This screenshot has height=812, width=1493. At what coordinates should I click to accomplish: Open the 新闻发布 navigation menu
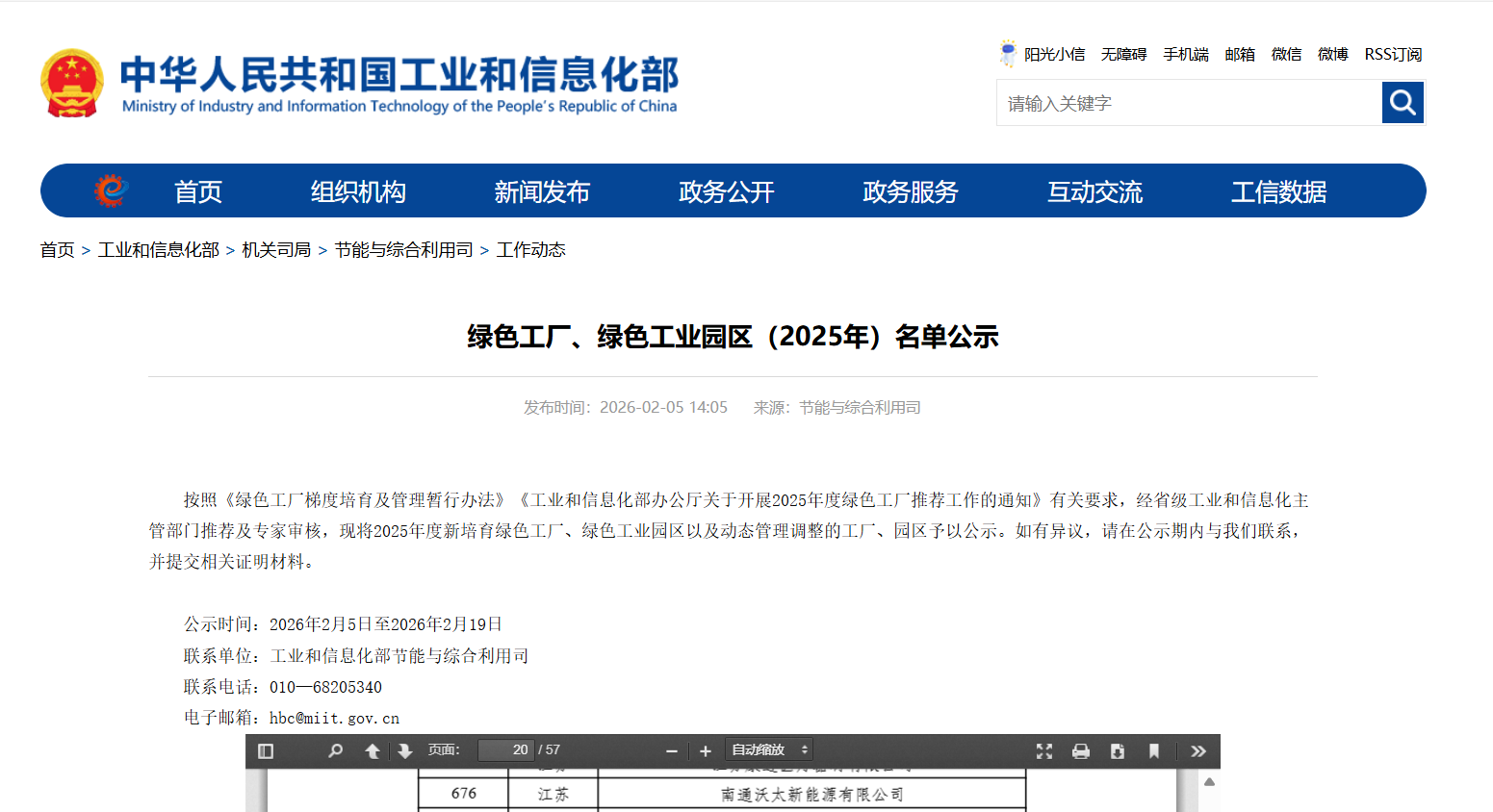coord(541,191)
